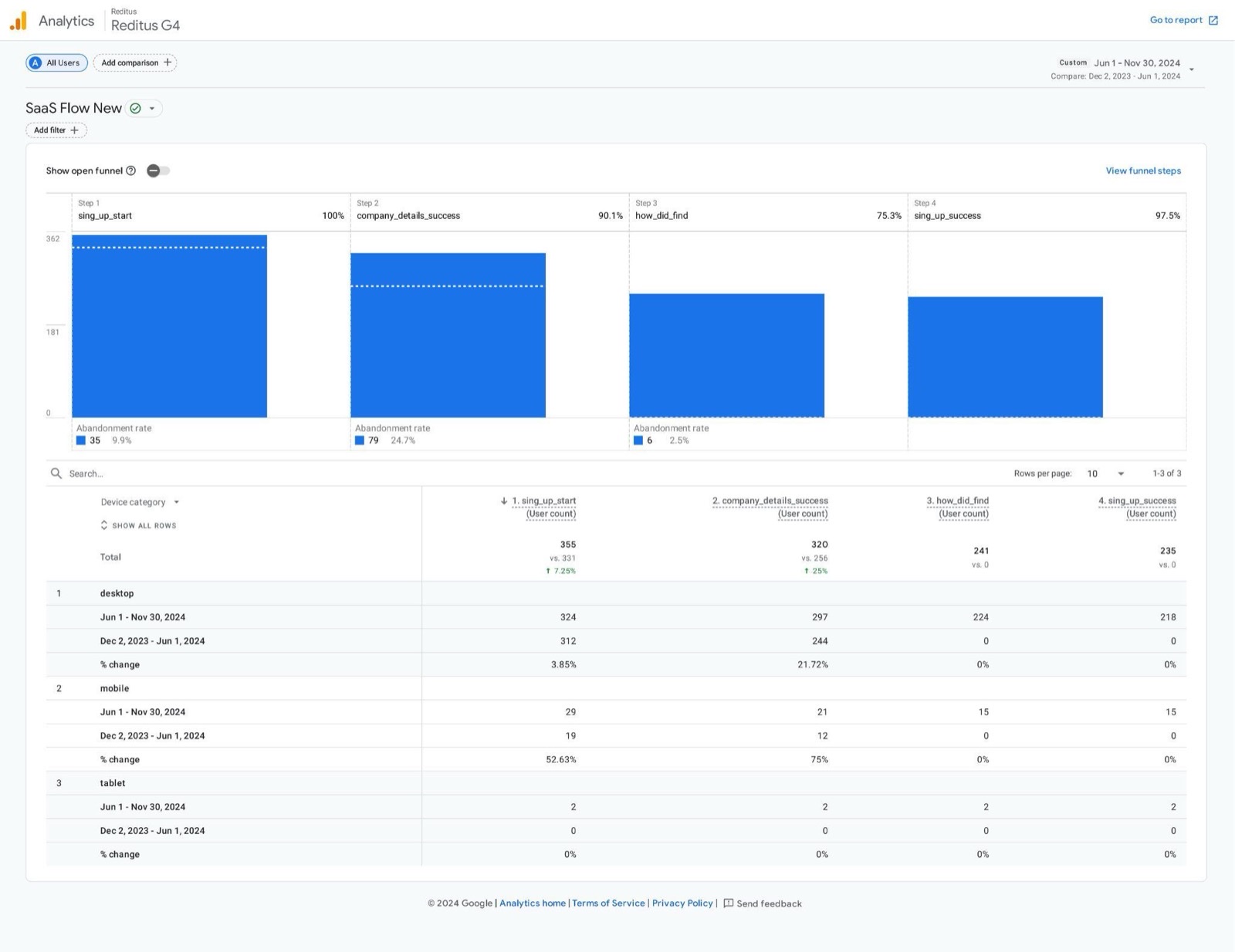Click the Add filter button
Image resolution: width=1235 pixels, height=952 pixels.
[x=56, y=130]
